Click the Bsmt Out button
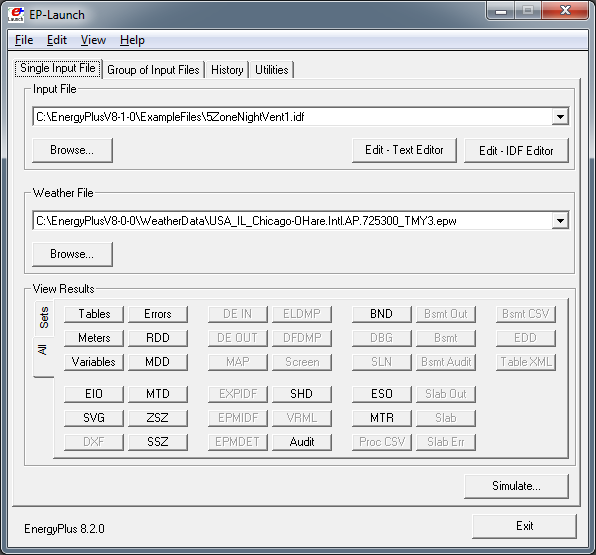 point(446,314)
